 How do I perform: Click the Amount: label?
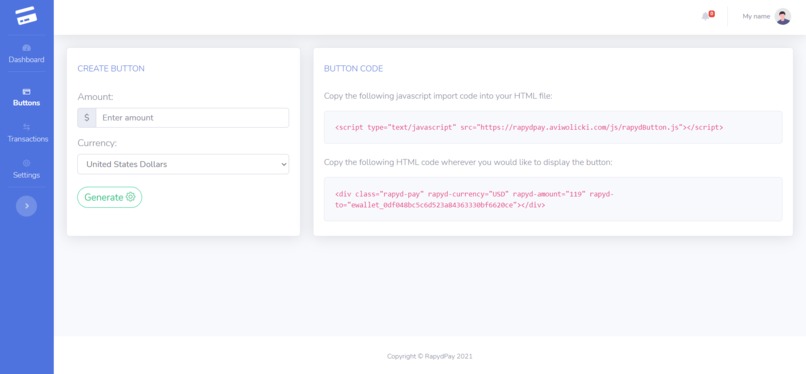pos(96,97)
